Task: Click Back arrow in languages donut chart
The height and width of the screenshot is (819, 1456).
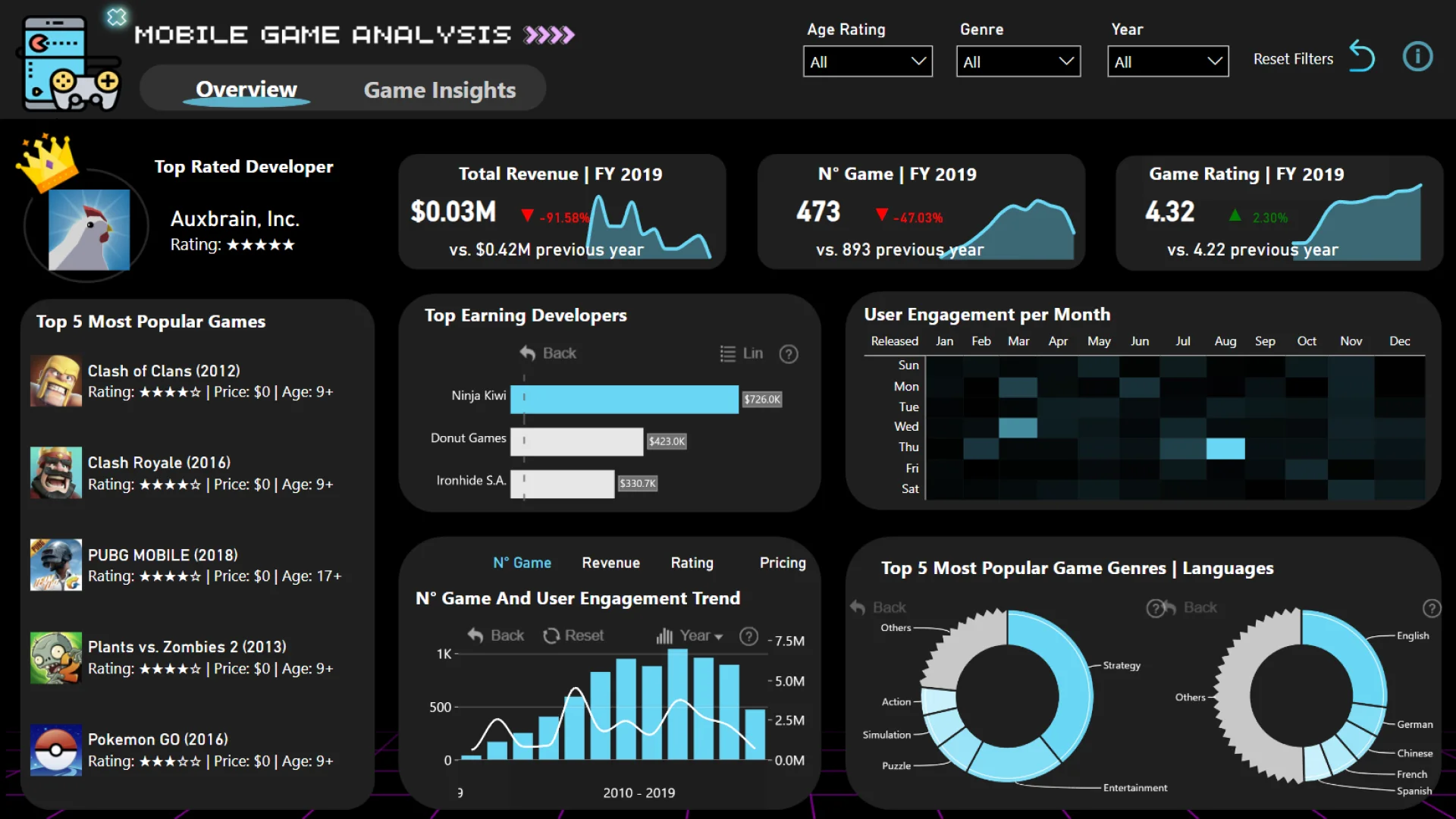Action: [1169, 607]
